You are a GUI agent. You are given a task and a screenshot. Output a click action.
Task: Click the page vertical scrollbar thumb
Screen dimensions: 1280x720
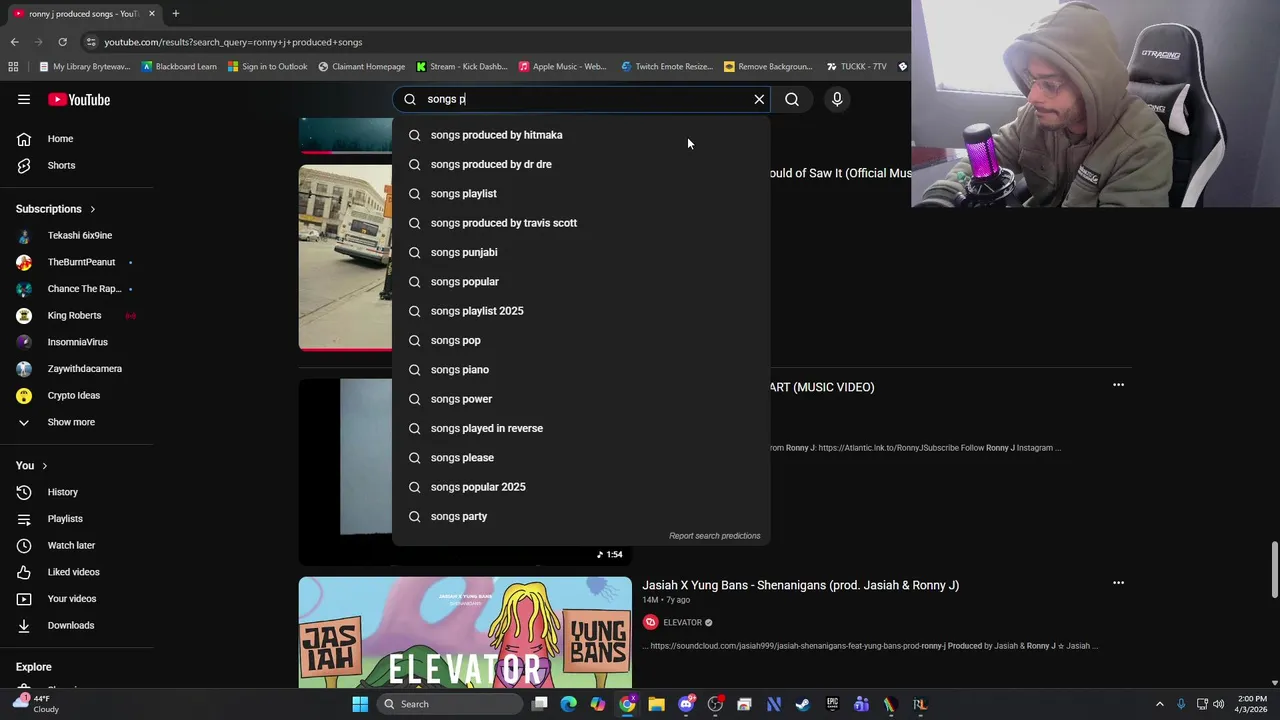tap(1274, 569)
